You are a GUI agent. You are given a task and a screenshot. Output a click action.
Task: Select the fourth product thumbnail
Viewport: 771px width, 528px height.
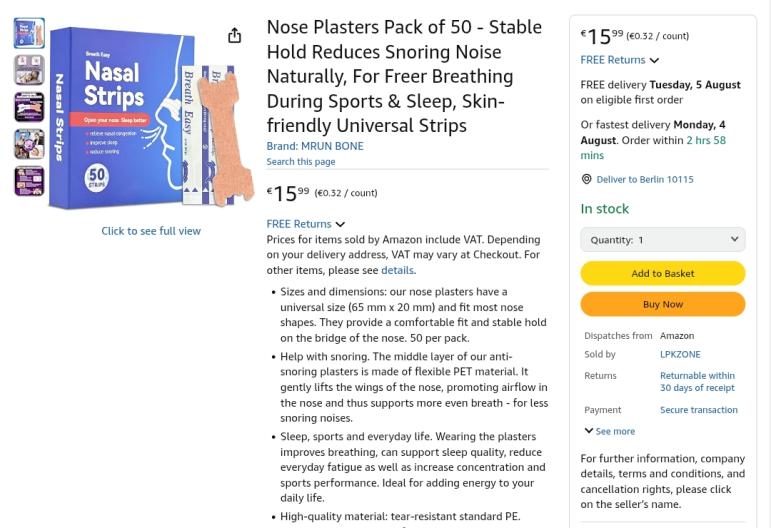(x=29, y=144)
